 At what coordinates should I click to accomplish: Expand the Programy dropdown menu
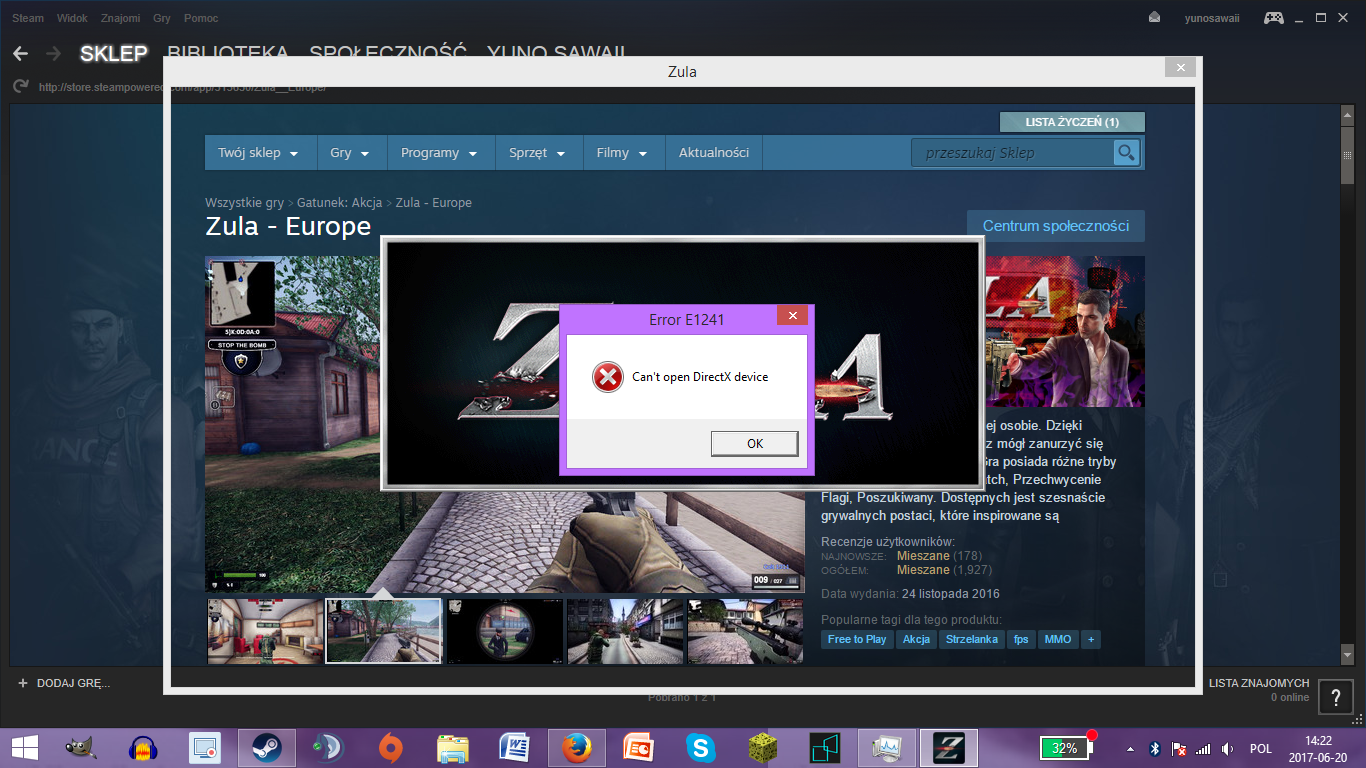(439, 153)
